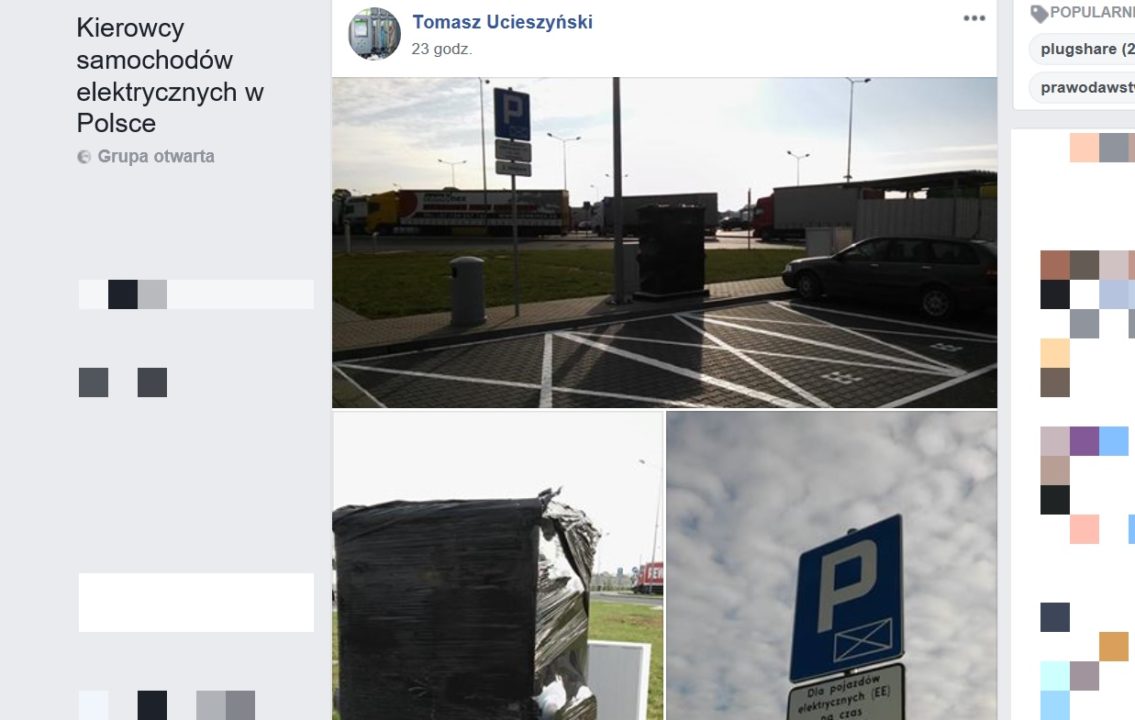1135x720 pixels.
Task: Open the 23 godz. post timestamp
Action: (x=442, y=49)
